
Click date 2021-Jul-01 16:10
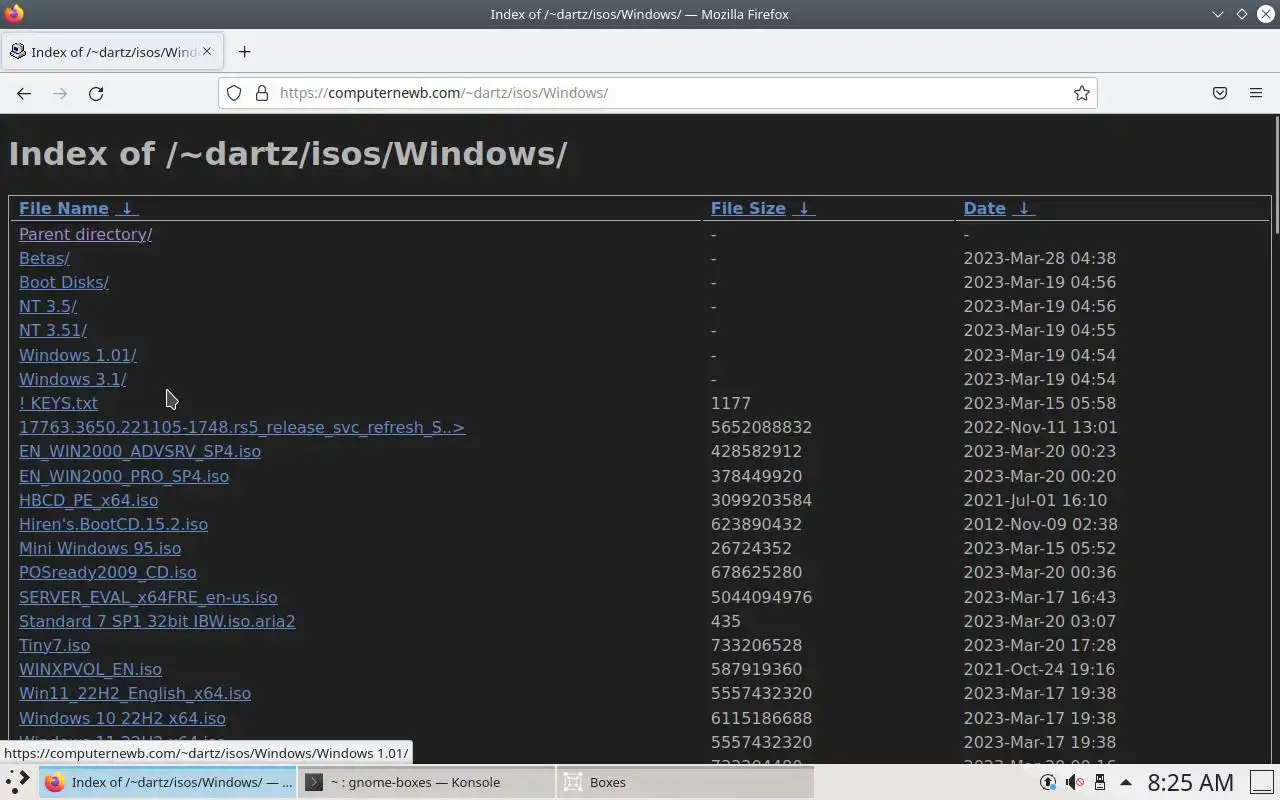[1035, 500]
